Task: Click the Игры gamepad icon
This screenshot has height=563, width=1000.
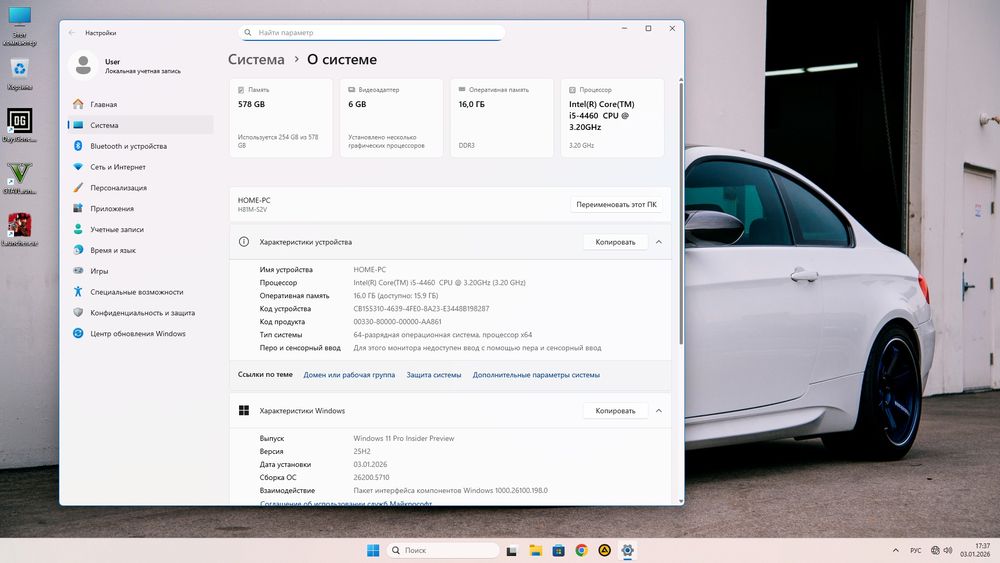Action: [x=78, y=271]
